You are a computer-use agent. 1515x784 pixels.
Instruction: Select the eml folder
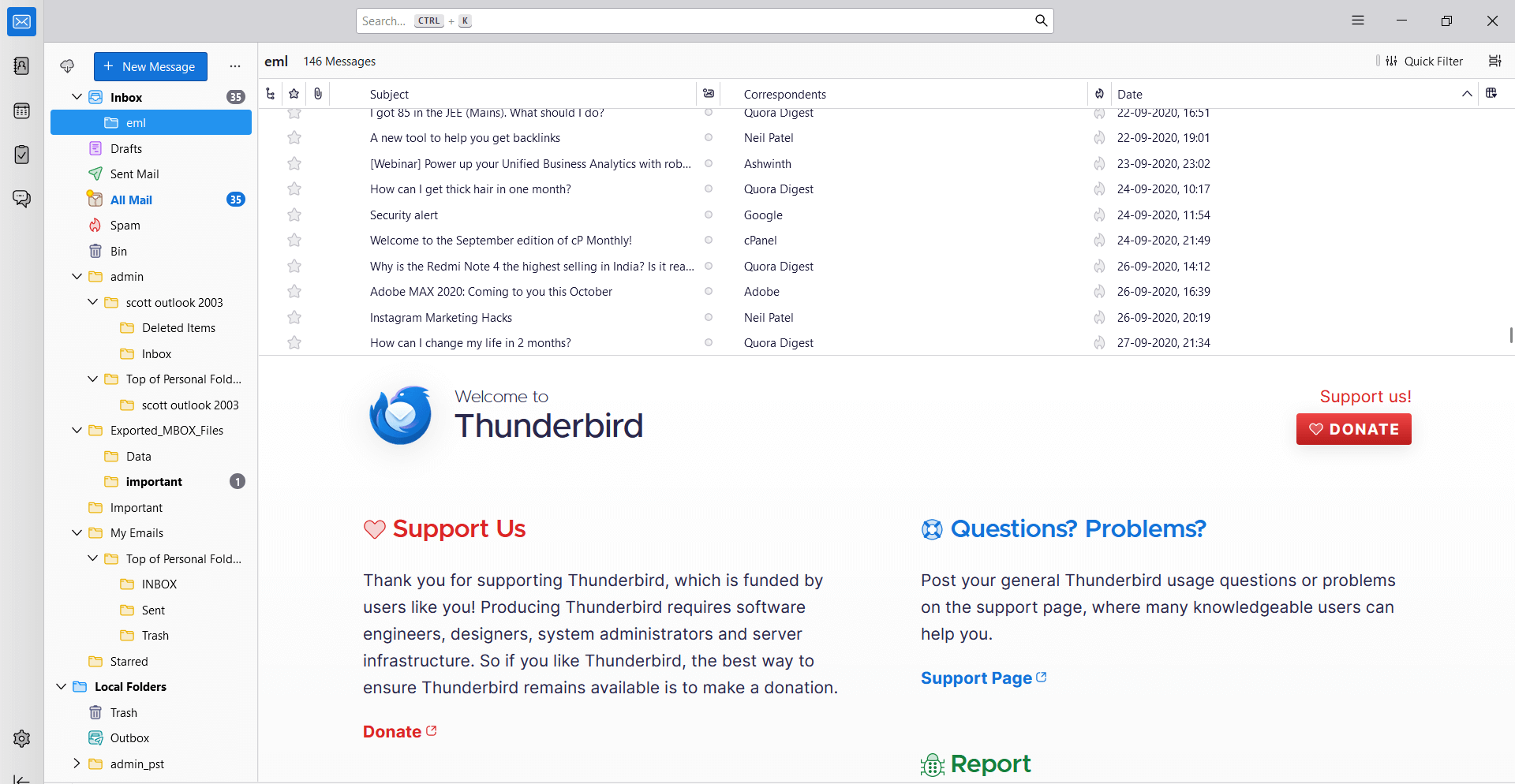pos(151,122)
